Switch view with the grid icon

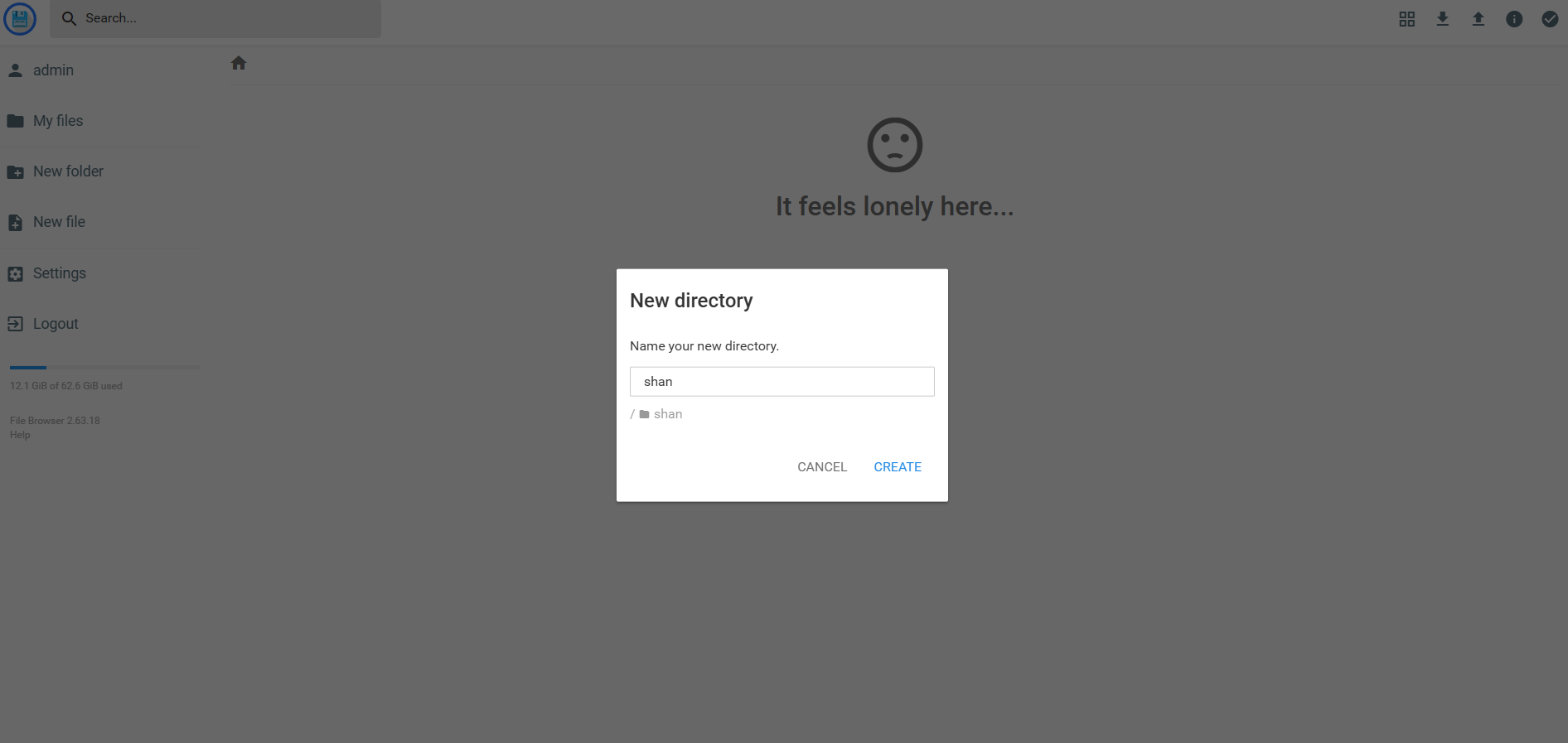point(1407,19)
